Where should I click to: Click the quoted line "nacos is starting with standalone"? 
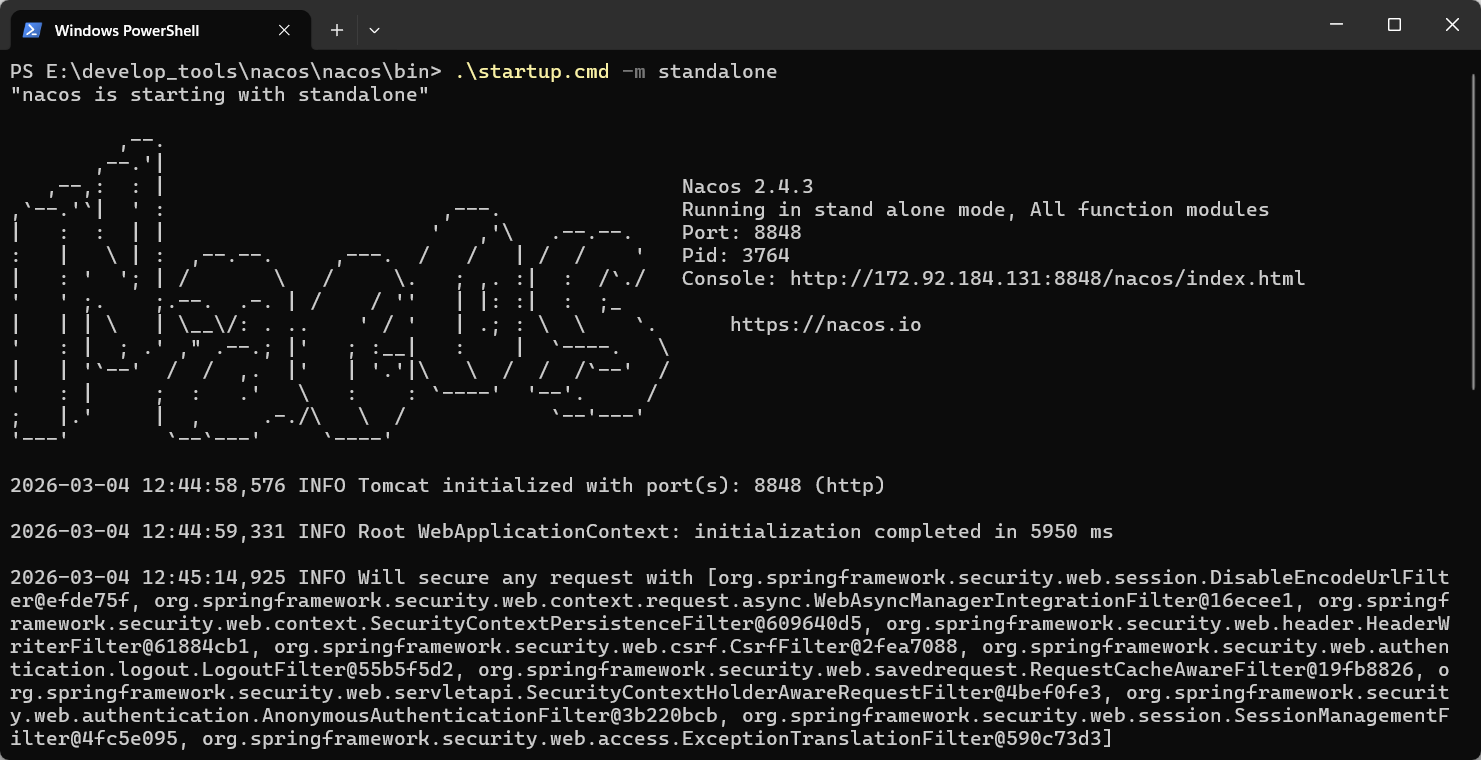pyautogui.click(x=219, y=94)
